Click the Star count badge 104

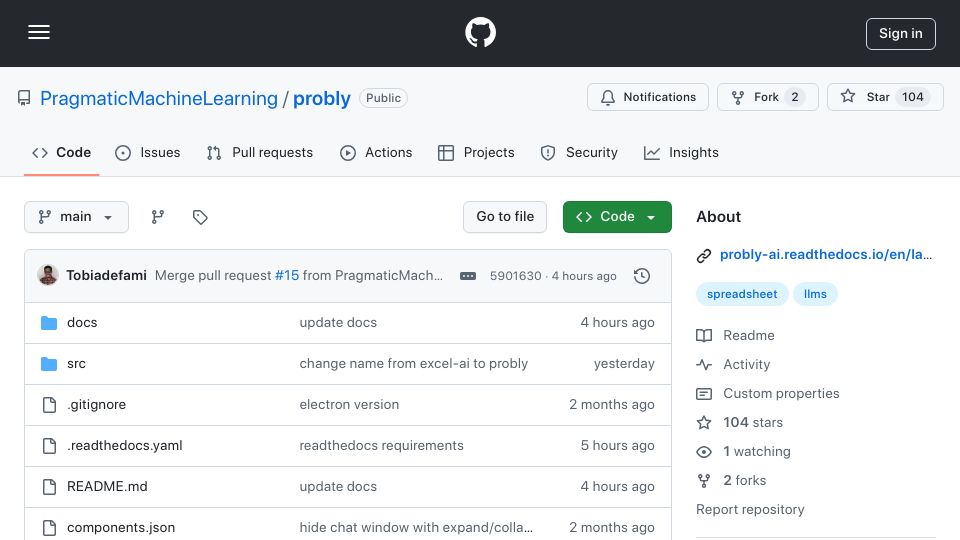coord(912,97)
